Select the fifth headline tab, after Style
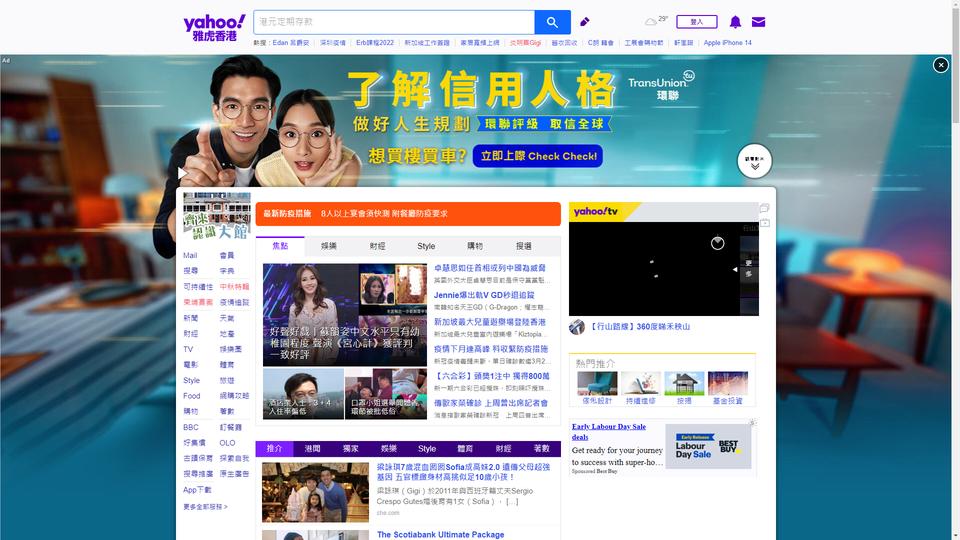The width and height of the screenshot is (960, 540). (x=475, y=246)
